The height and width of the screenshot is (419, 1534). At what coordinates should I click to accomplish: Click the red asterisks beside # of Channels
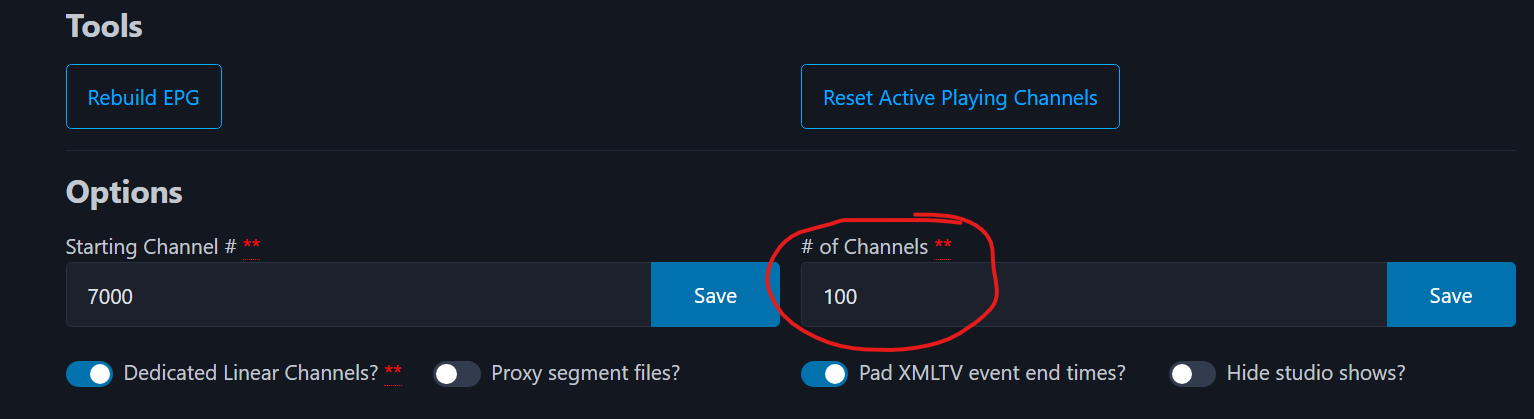click(943, 247)
